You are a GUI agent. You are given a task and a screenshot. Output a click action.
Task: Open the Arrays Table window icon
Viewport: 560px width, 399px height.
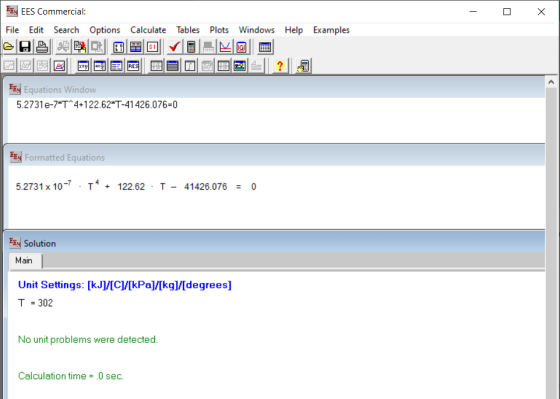point(173,66)
